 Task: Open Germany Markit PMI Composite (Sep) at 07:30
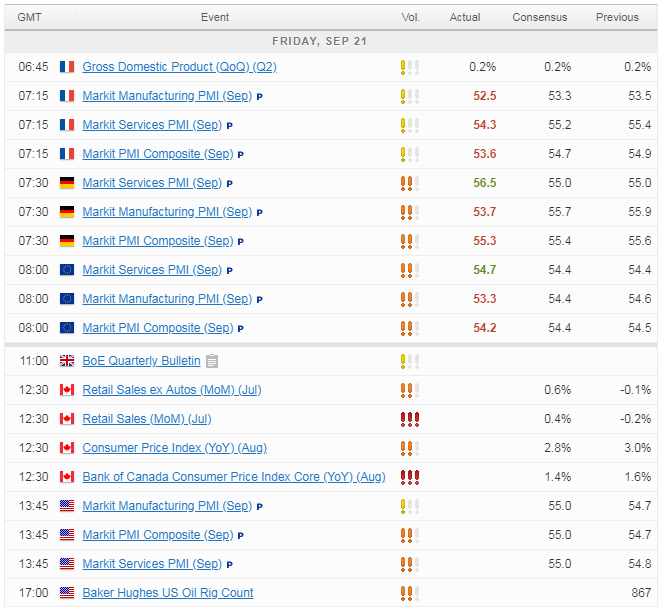(x=158, y=241)
